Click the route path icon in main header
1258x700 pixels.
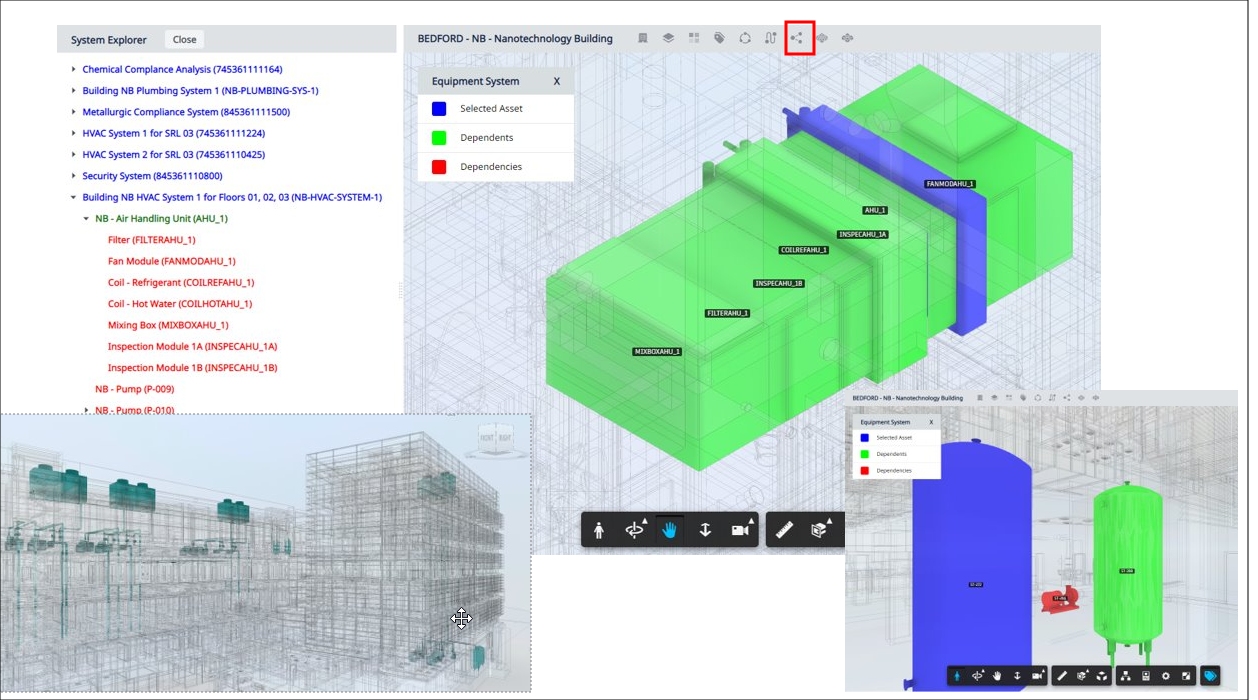tap(771, 38)
